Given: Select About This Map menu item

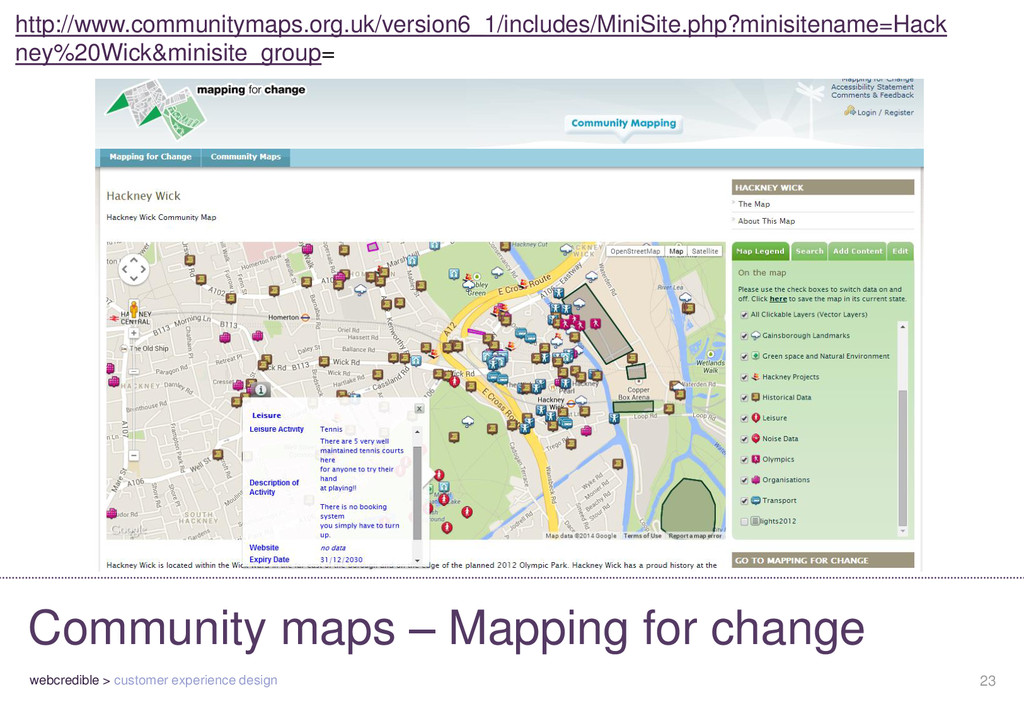Looking at the screenshot, I should [766, 221].
